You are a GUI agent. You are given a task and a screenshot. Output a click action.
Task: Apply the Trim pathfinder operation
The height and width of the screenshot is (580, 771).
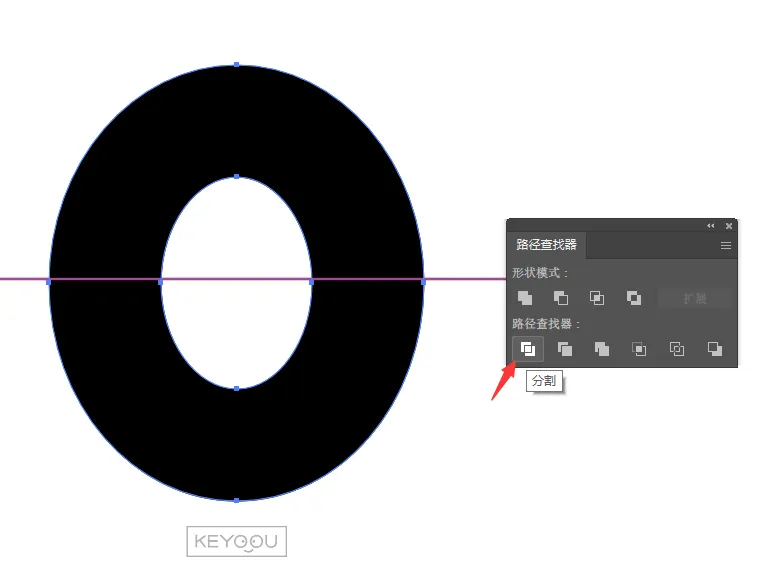[x=565, y=349]
